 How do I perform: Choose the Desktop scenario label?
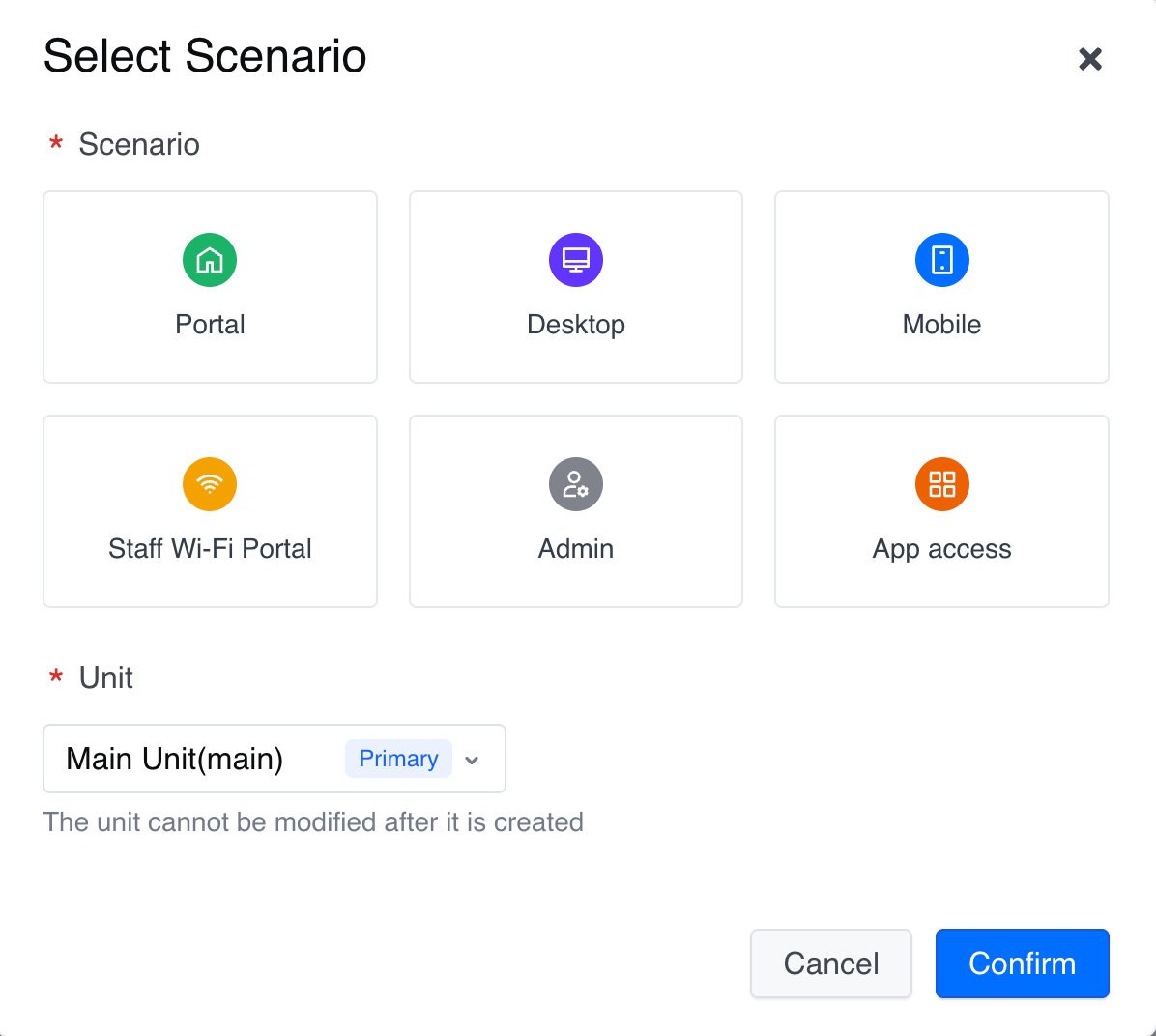(576, 325)
